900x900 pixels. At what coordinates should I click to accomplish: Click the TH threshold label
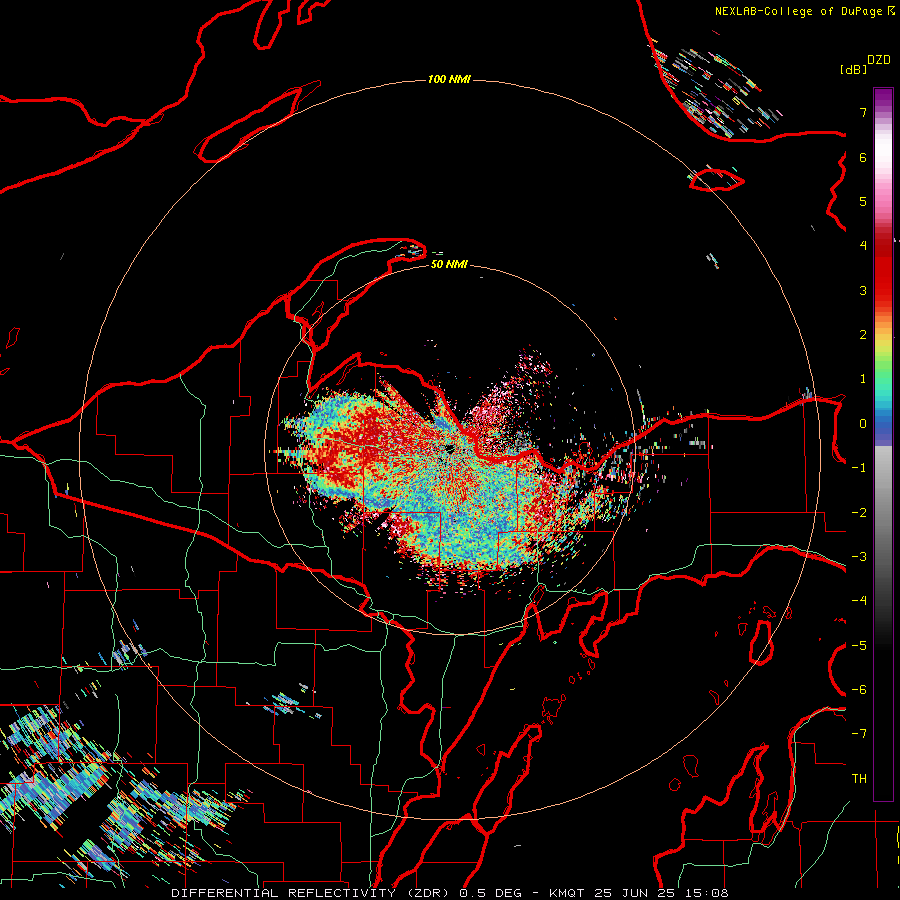point(859,779)
